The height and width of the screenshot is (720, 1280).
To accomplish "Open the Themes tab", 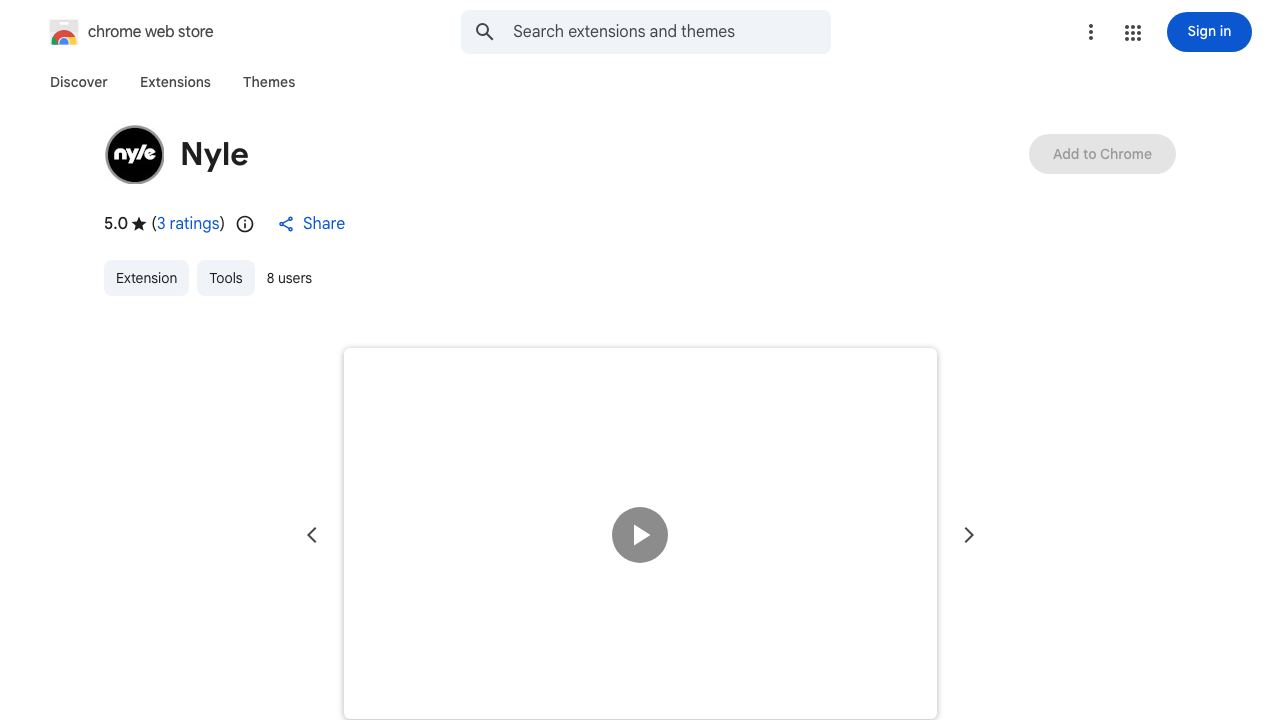I will click(269, 82).
